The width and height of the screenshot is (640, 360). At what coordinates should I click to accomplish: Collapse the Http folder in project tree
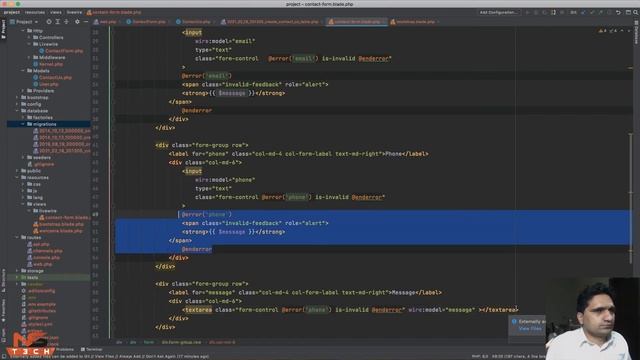[23, 31]
